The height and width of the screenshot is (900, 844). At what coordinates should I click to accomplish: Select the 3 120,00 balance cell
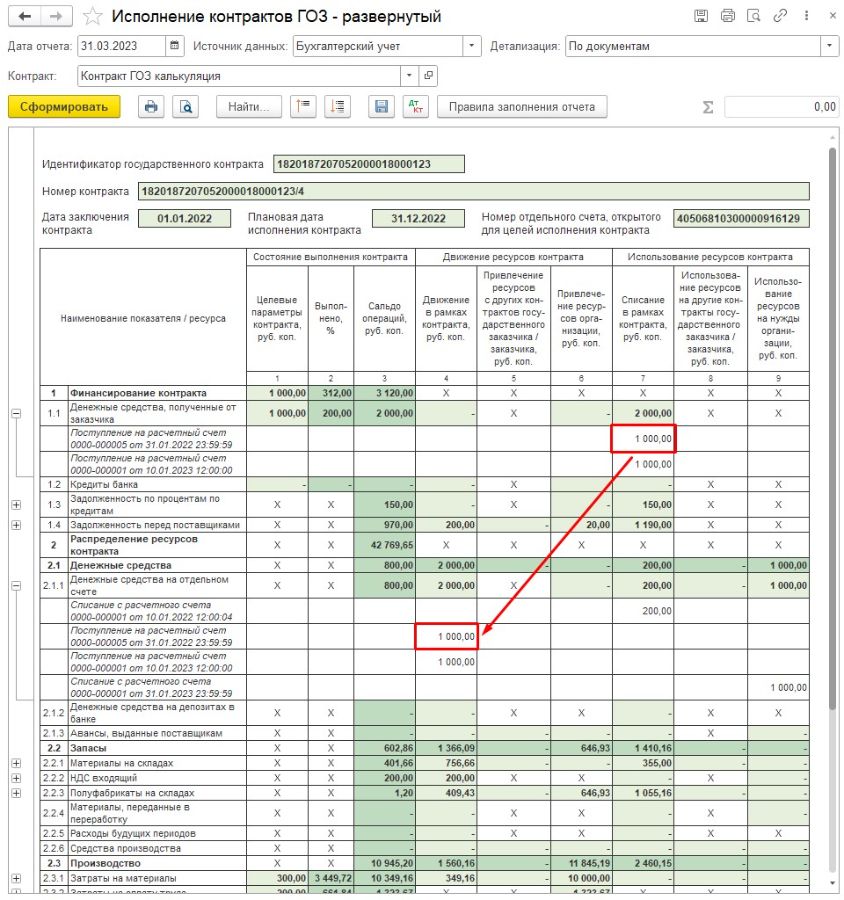[385, 393]
